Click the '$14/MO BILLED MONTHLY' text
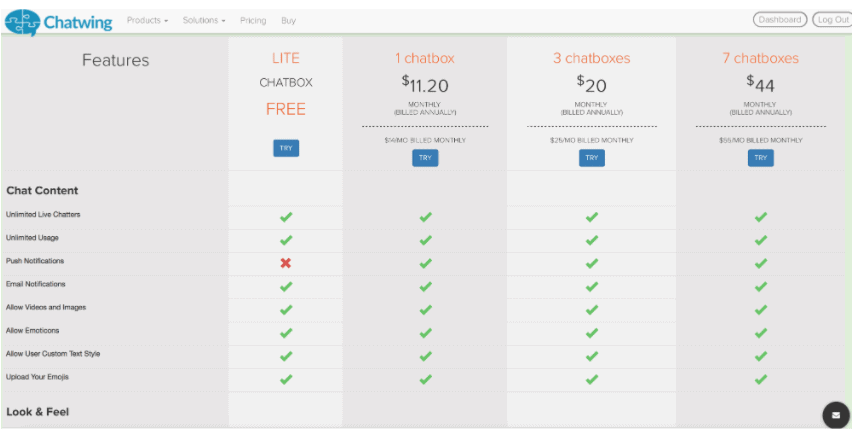 click(x=425, y=140)
